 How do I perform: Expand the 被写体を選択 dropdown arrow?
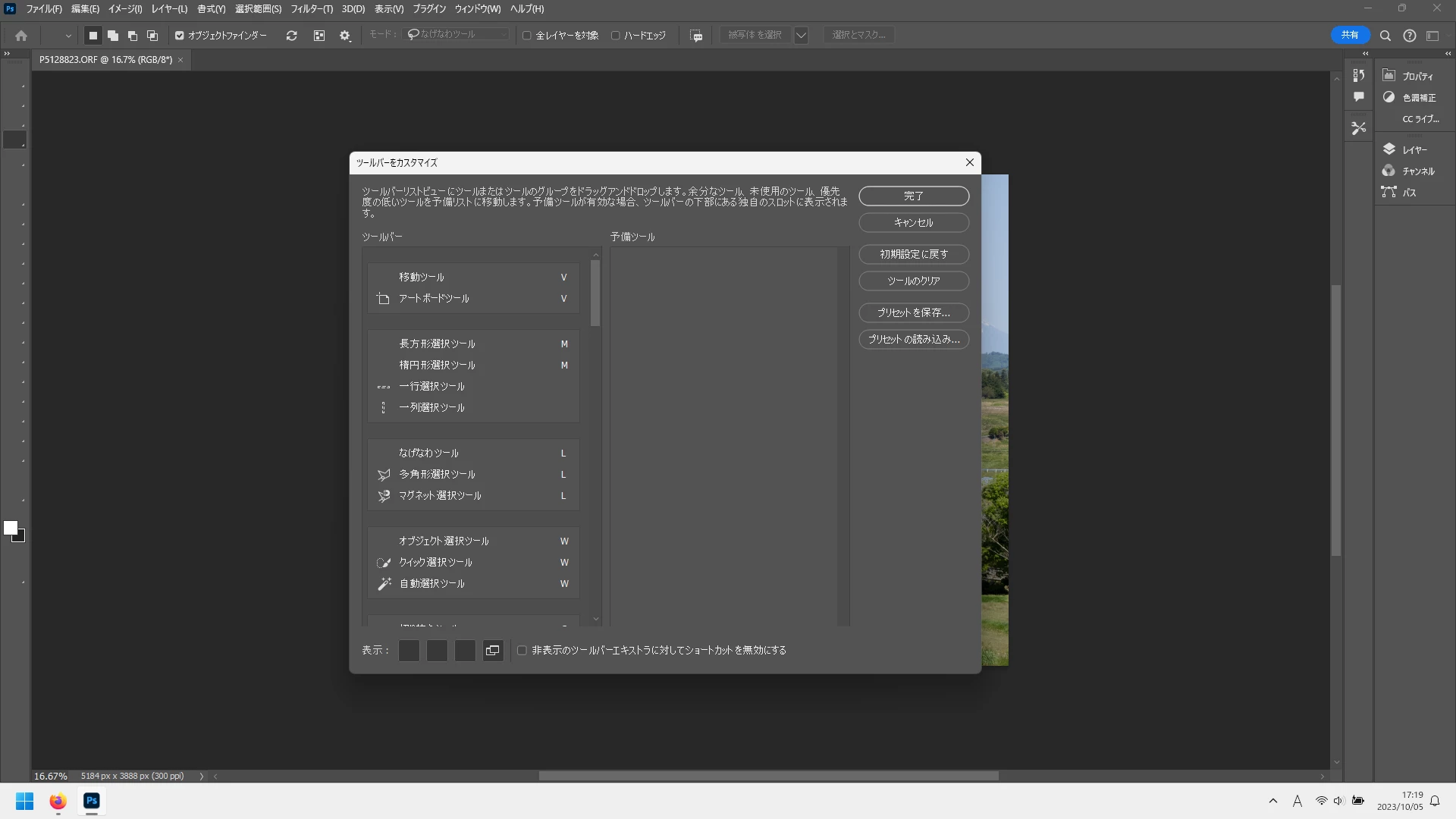tap(801, 36)
